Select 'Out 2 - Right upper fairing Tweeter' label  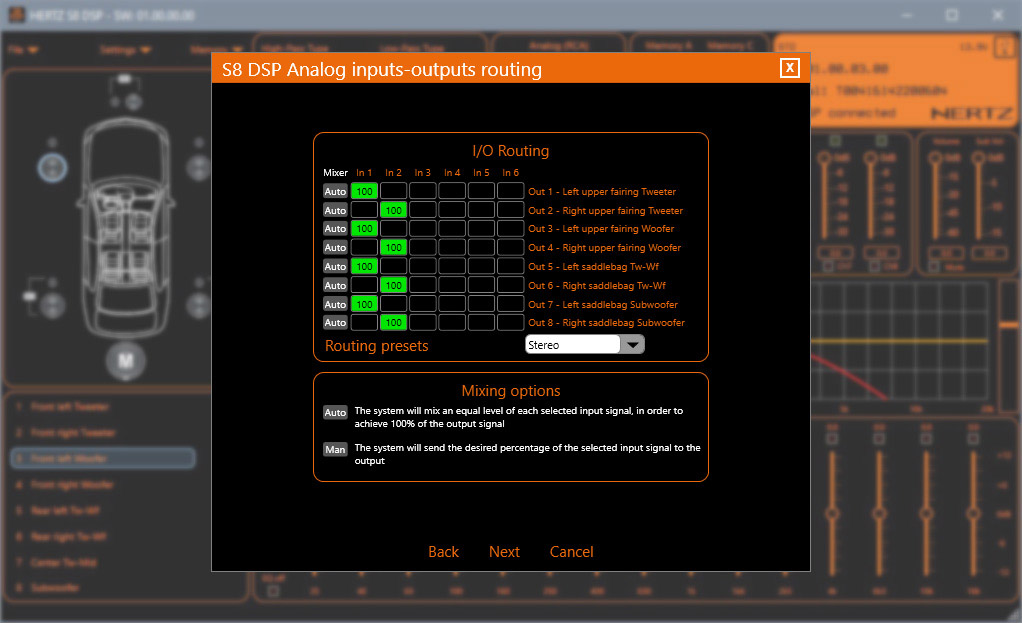point(606,210)
